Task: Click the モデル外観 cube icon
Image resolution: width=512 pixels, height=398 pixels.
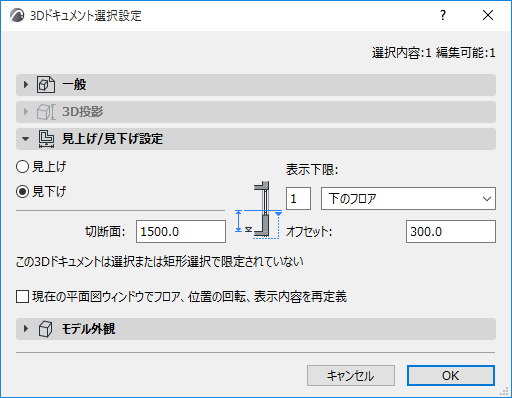Action: click(x=45, y=329)
